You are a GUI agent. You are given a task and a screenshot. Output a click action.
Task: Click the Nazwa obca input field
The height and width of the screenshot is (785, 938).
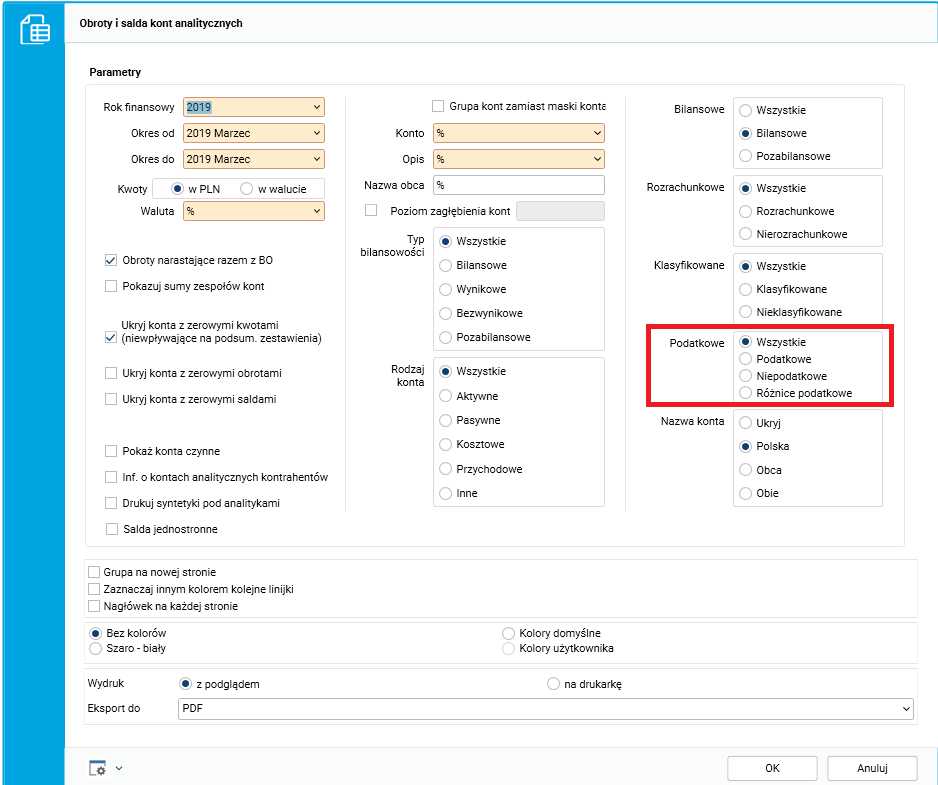coord(519,185)
